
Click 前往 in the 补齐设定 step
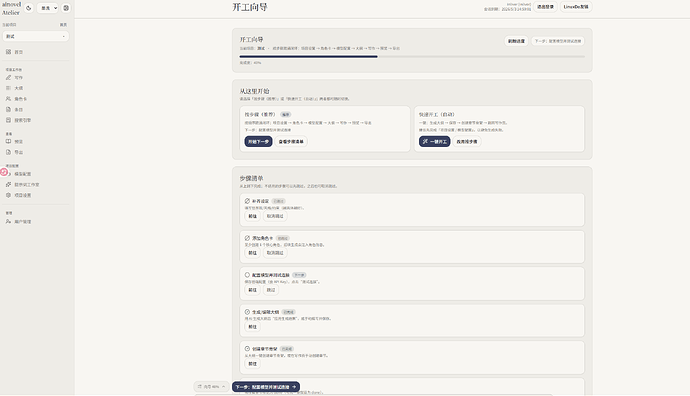(252, 216)
